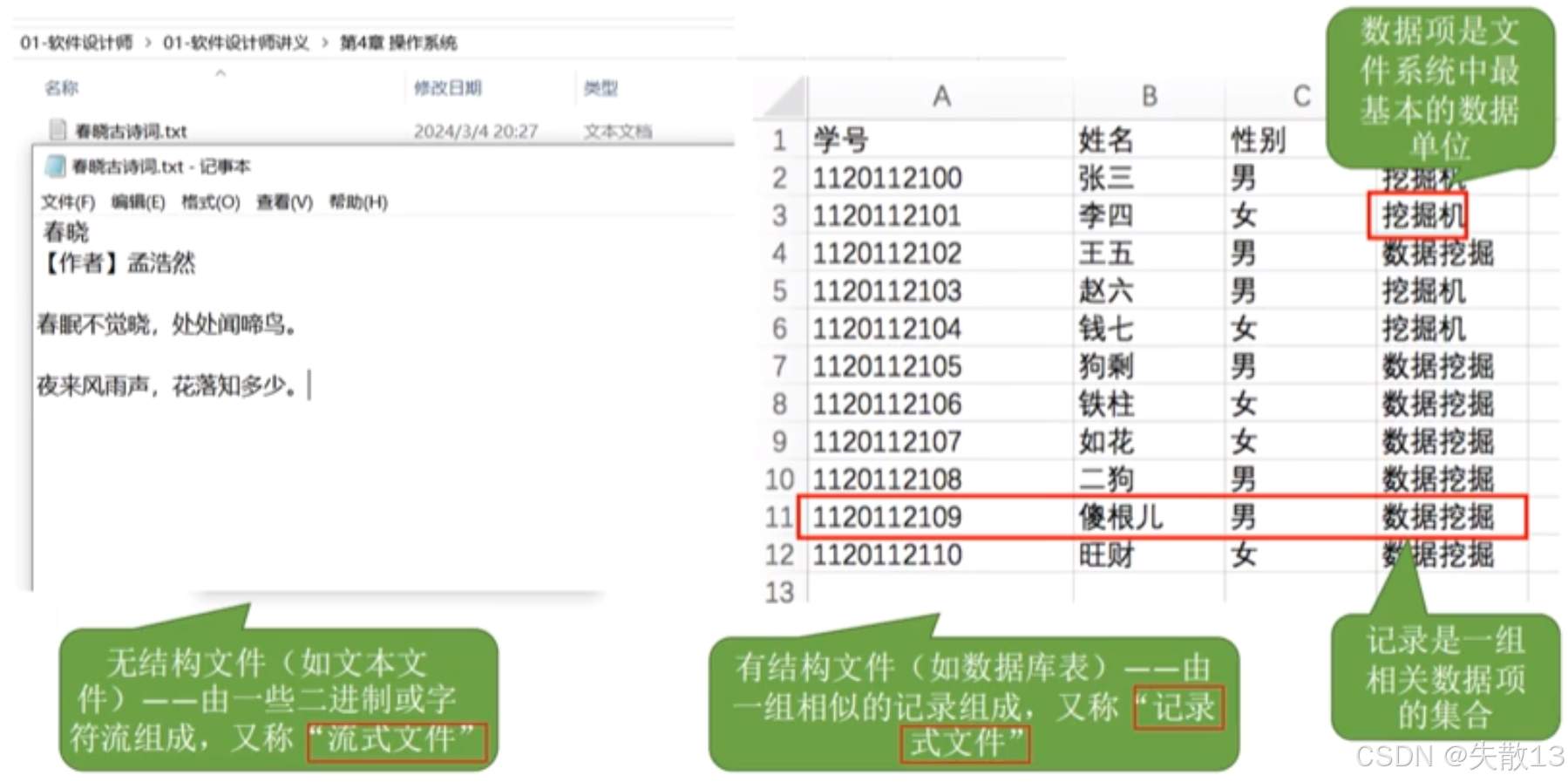Click the Notepad title 春晓古诗词.txt - 记事本

coord(160,166)
